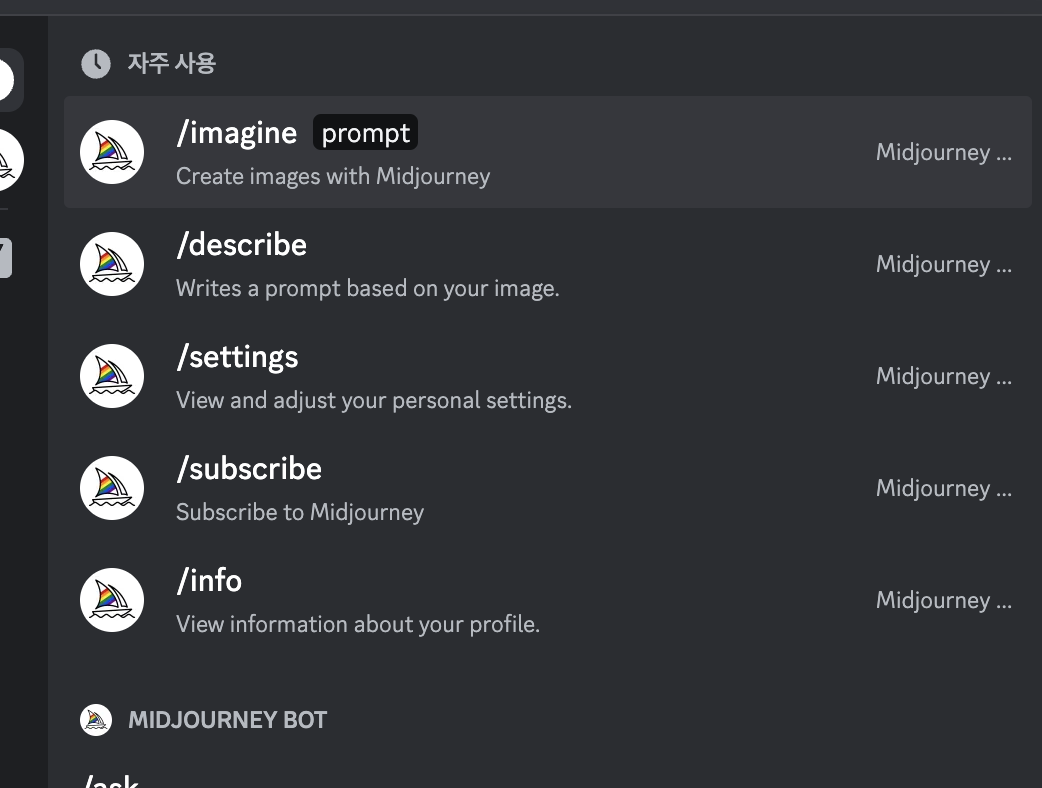Choose the /settings command
Image resolution: width=1042 pixels, height=788 pixels.
coord(548,376)
